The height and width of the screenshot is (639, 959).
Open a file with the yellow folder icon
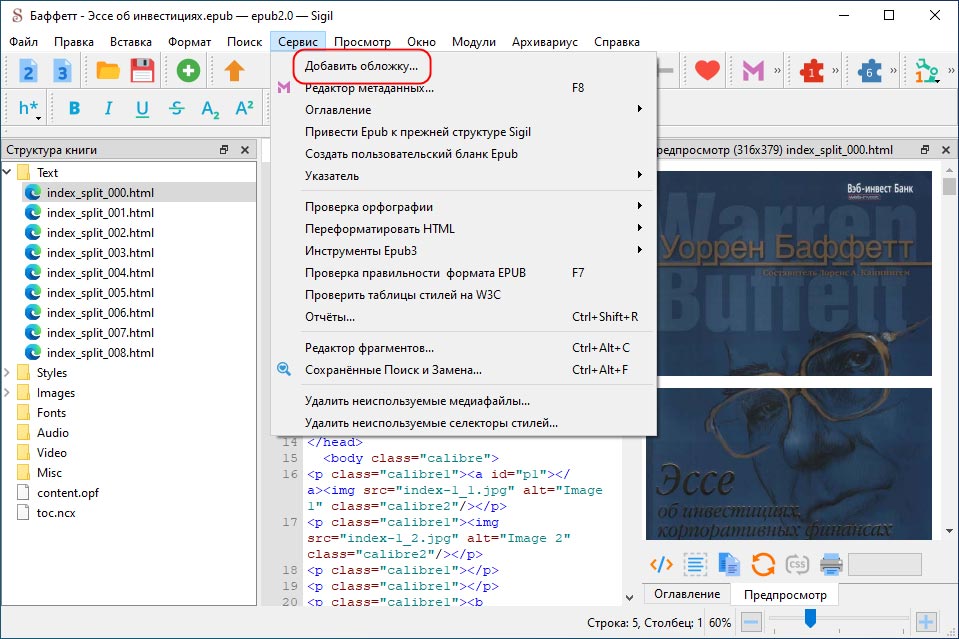pos(108,72)
